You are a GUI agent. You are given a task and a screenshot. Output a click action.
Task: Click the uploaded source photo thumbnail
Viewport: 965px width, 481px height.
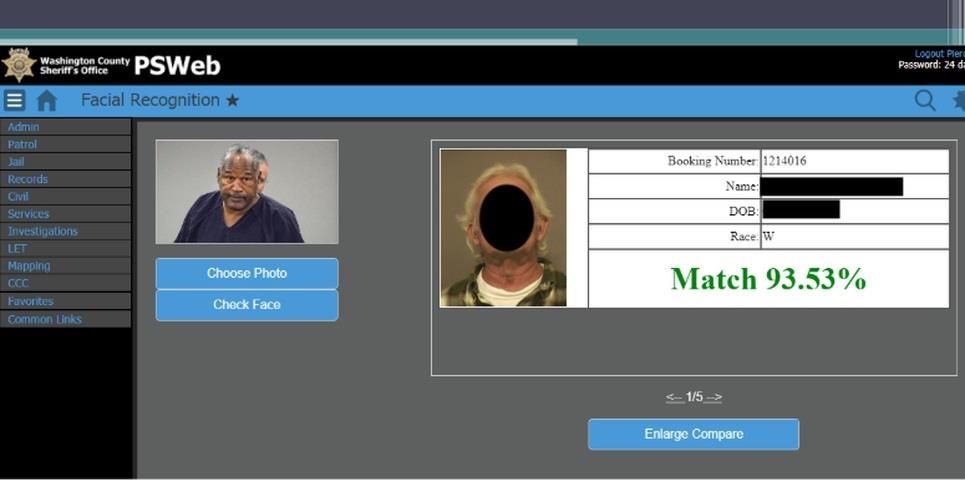246,192
